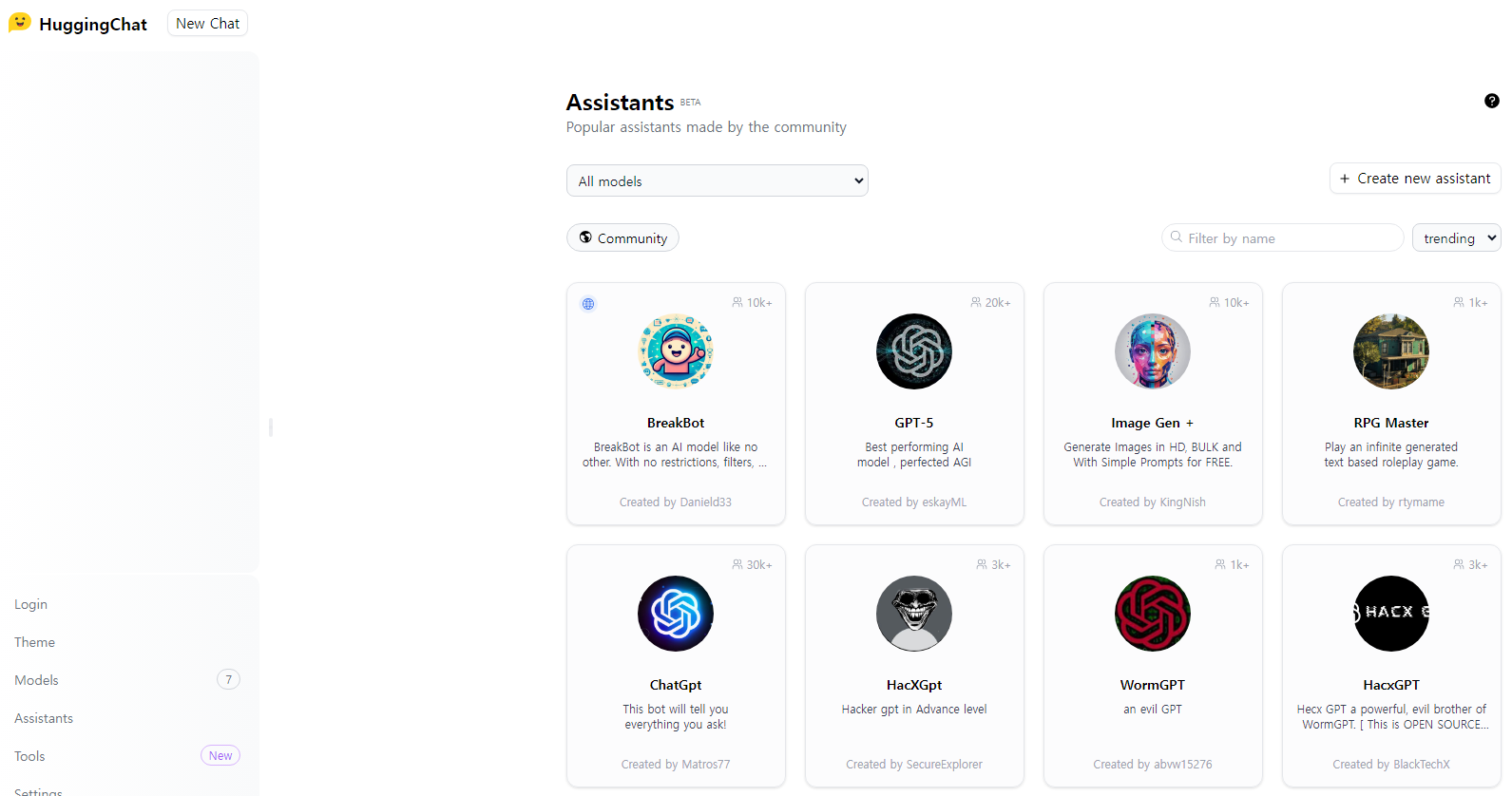Open Models in the sidebar

36,680
